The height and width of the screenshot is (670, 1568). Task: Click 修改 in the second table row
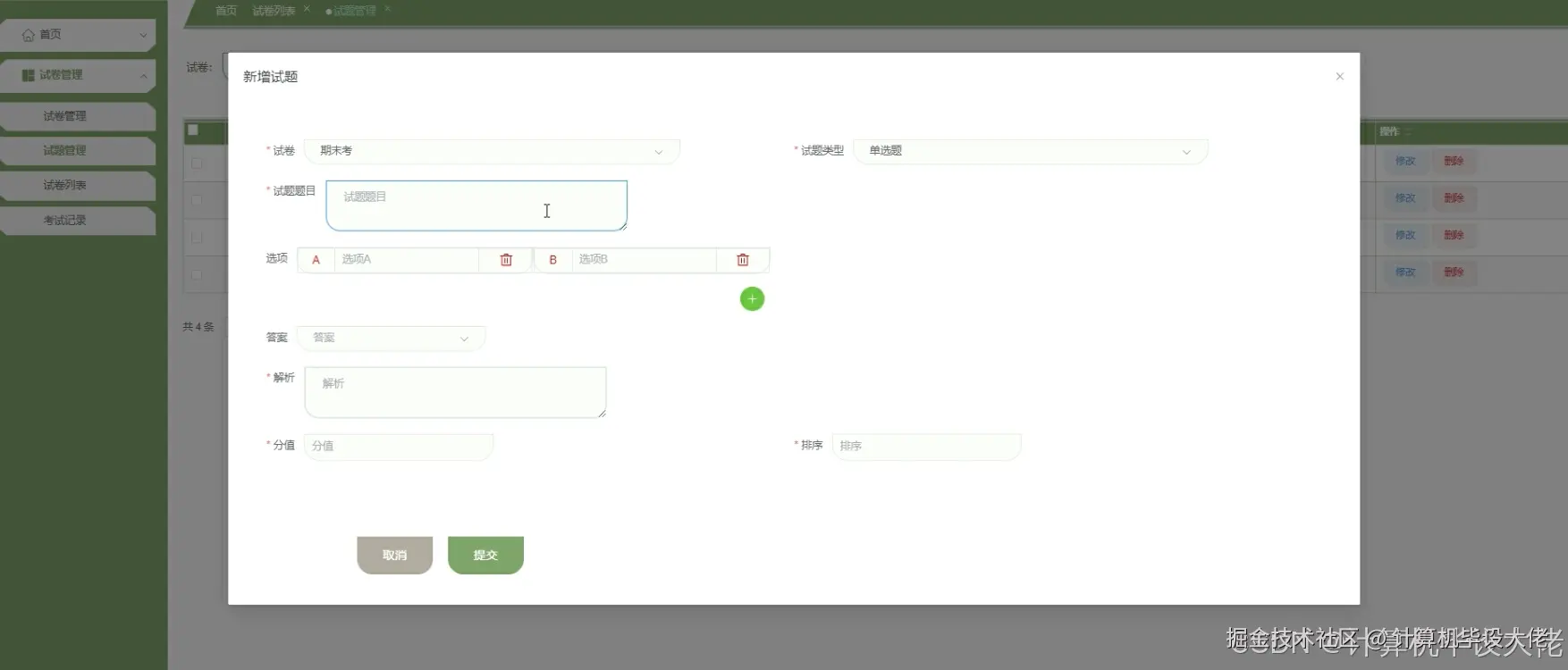click(1405, 198)
